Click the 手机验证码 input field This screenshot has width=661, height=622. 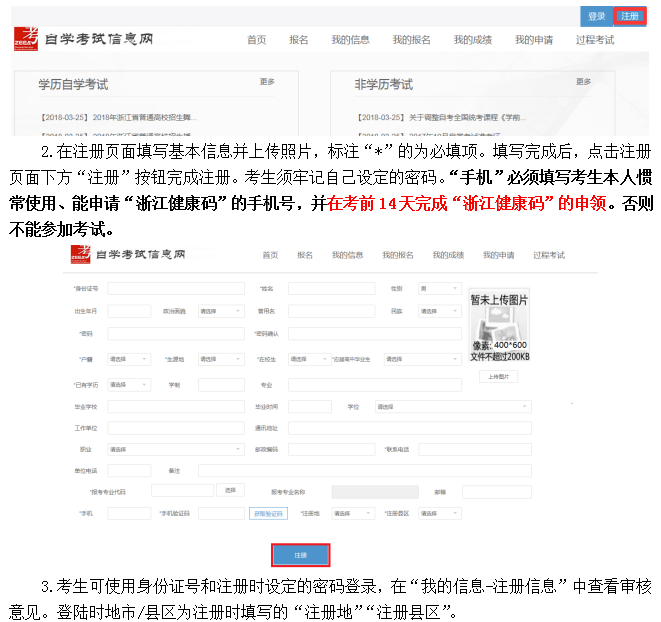(x=221, y=513)
